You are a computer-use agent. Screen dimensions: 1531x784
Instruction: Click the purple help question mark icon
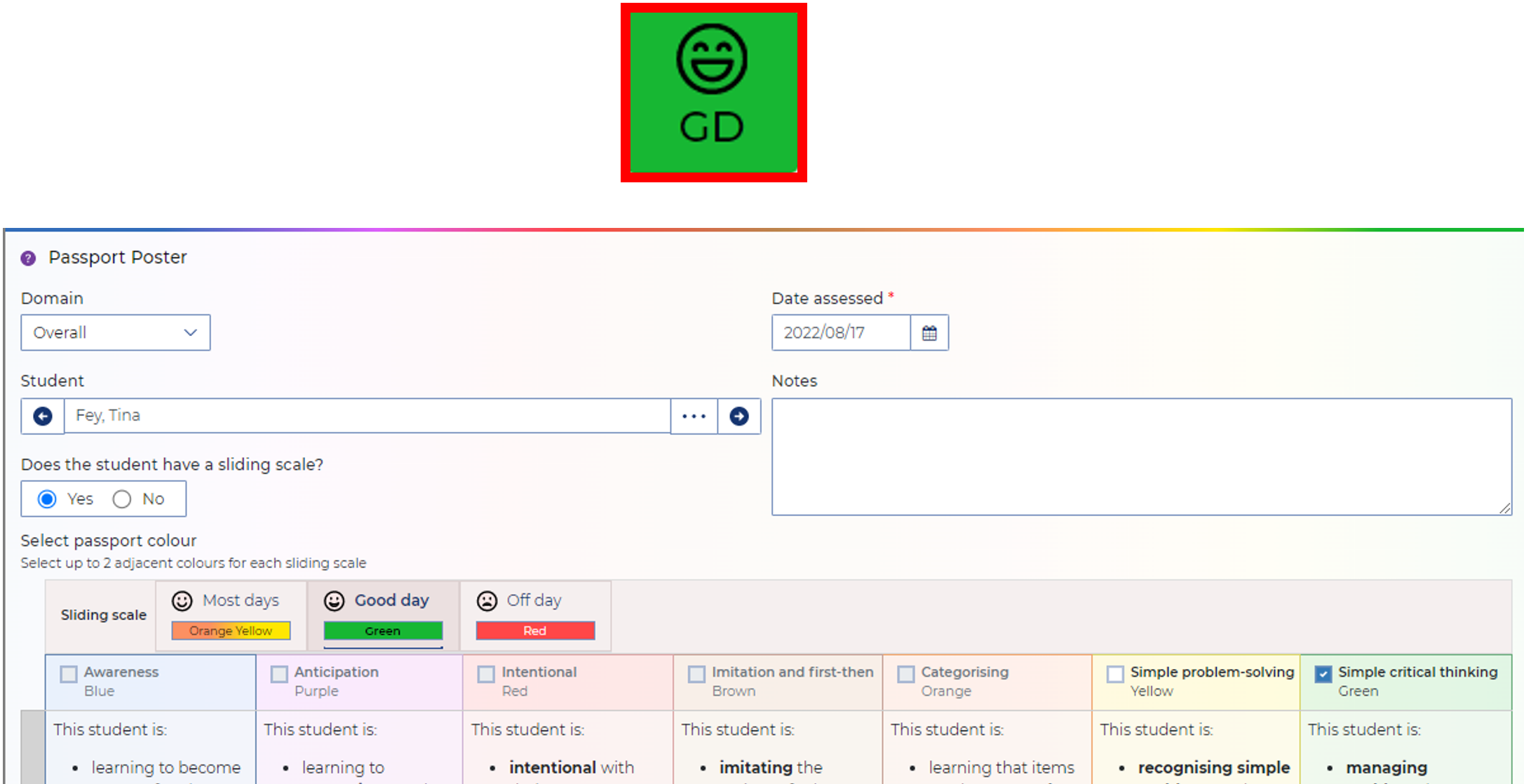[28, 258]
